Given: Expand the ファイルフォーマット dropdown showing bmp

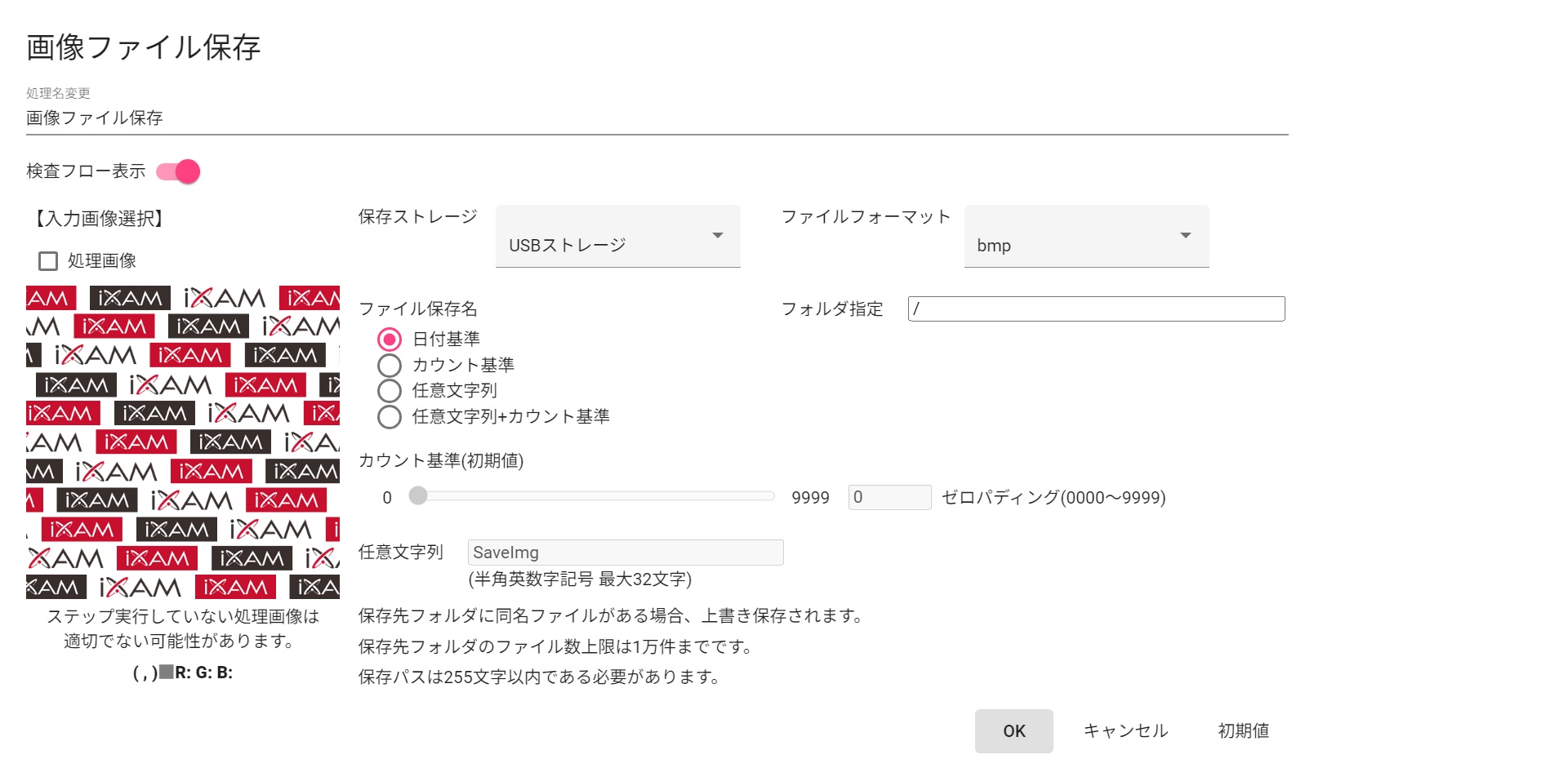Looking at the screenshot, I should 1086,237.
